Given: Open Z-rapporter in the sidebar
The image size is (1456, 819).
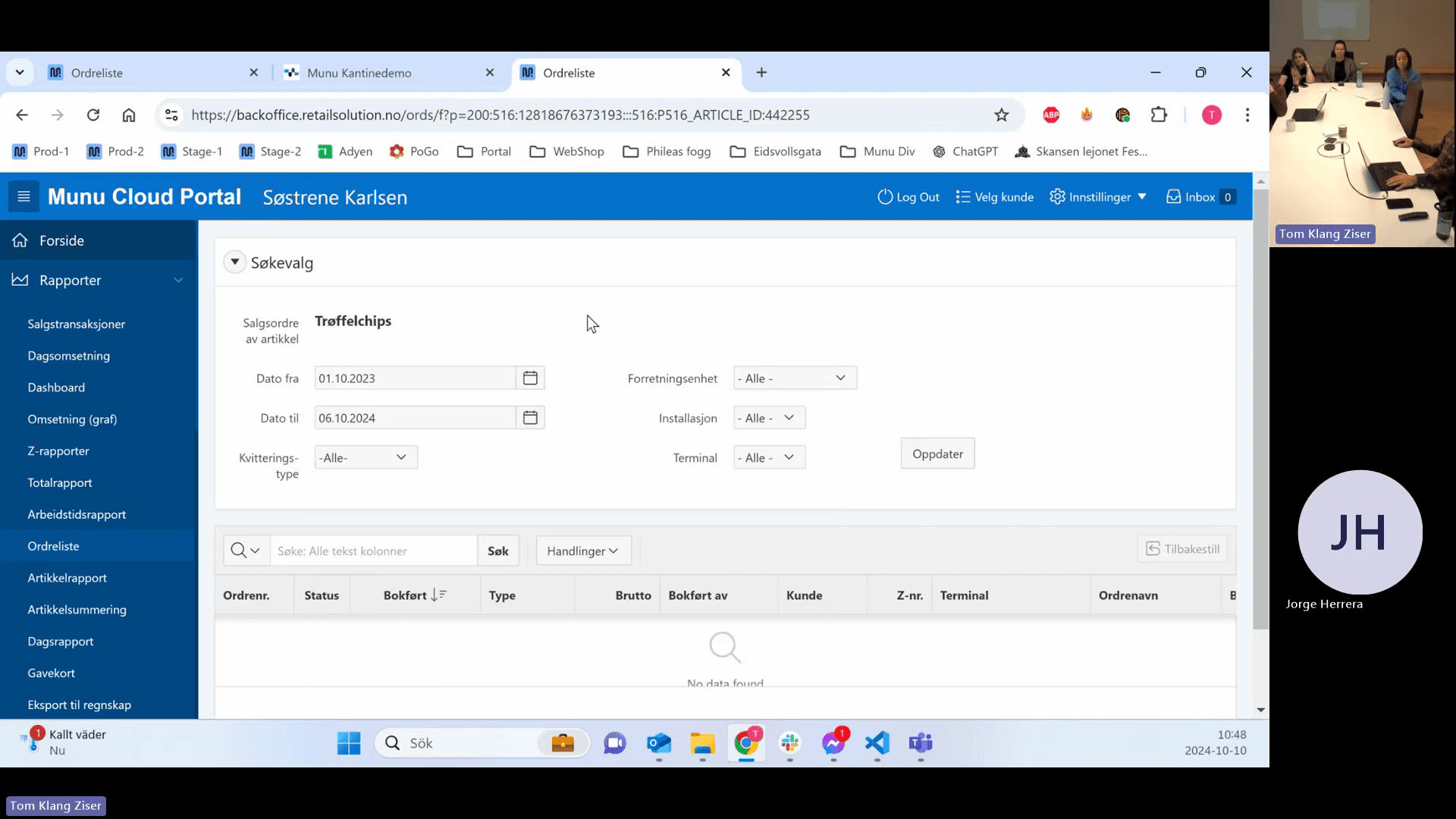Looking at the screenshot, I should (x=58, y=451).
